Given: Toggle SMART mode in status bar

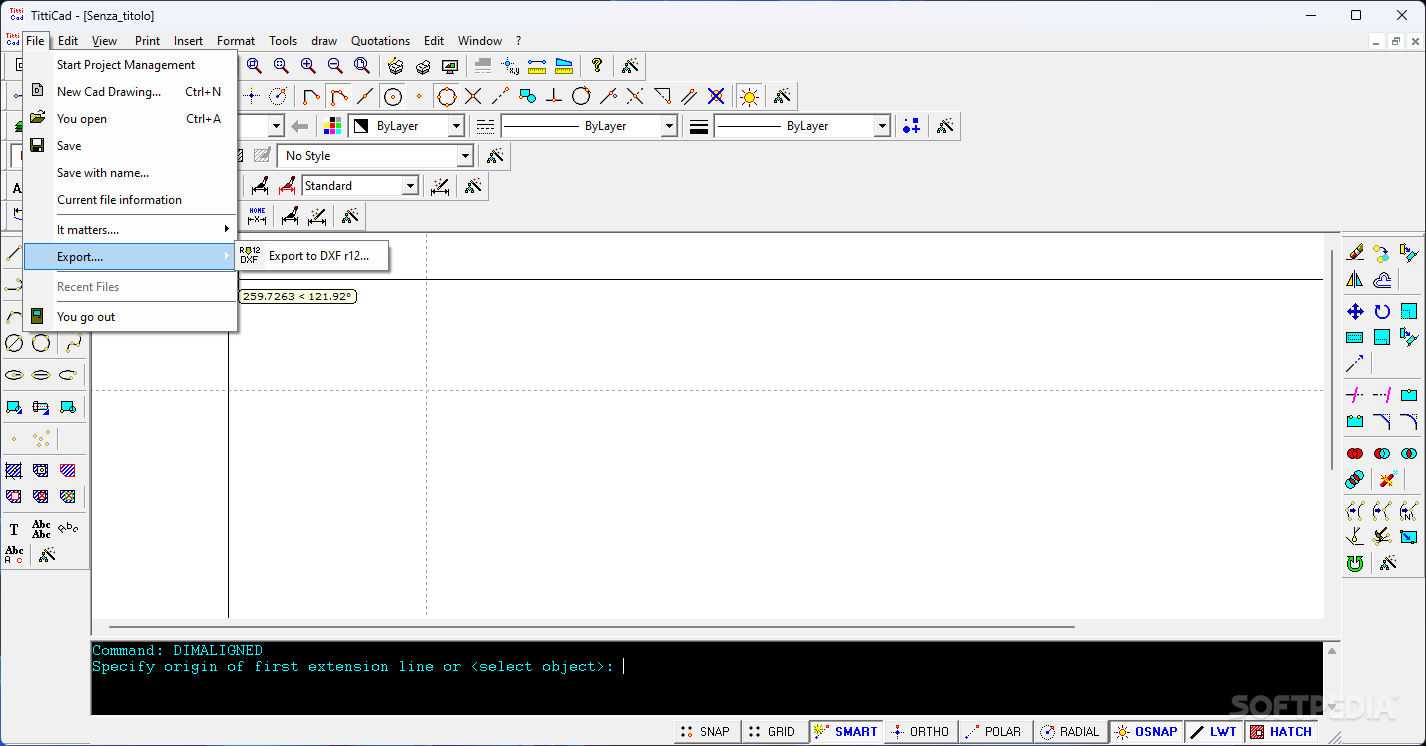Looking at the screenshot, I should click(x=846, y=731).
